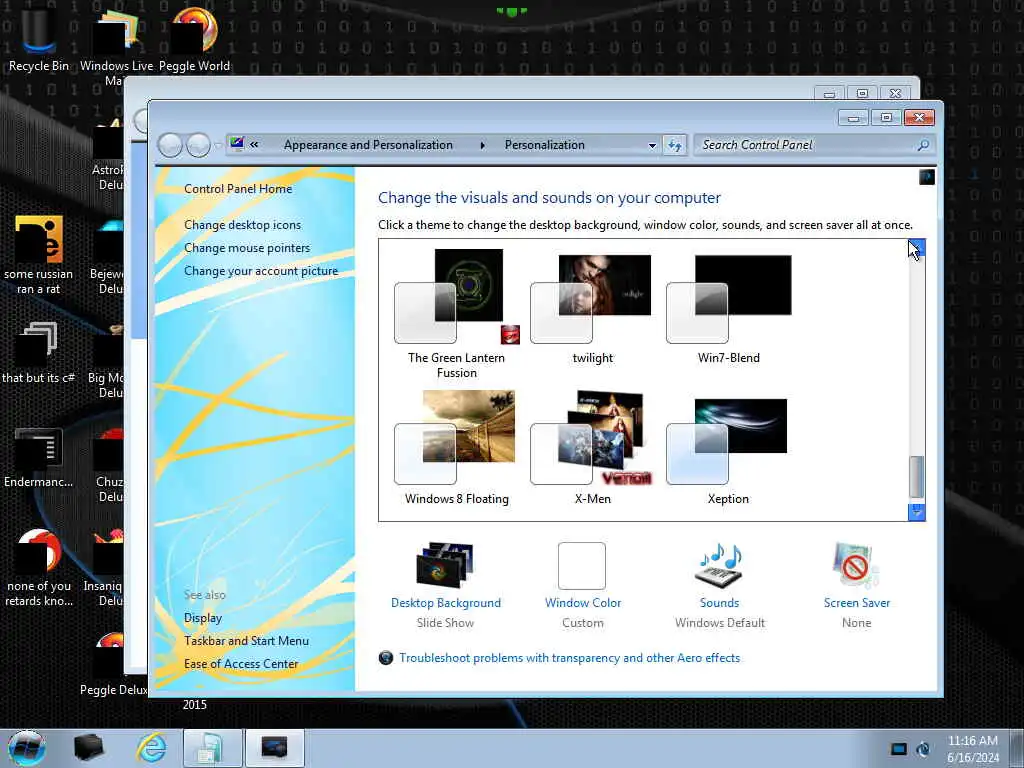Image resolution: width=1024 pixels, height=768 pixels.
Task: Choose the Win7-Blend theme
Action: [728, 309]
